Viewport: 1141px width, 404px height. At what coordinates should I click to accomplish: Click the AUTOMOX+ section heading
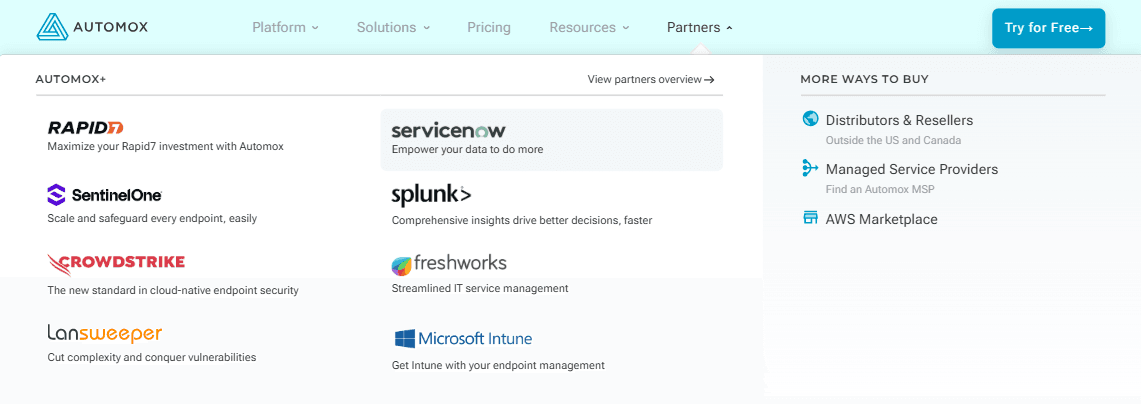point(71,79)
